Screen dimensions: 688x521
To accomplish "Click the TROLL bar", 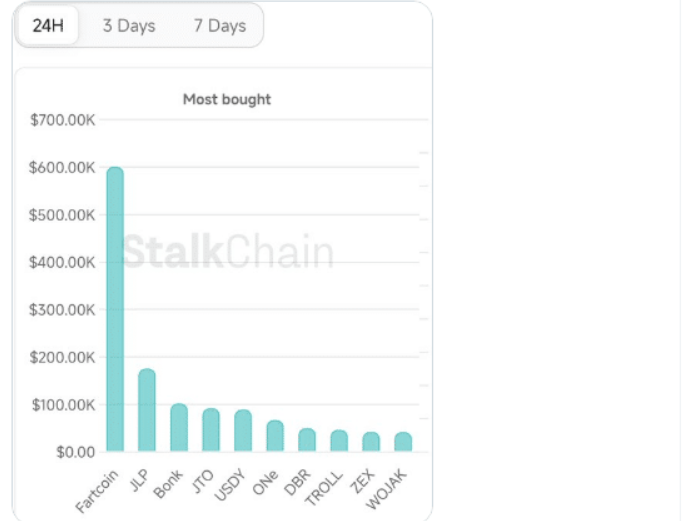I will coord(339,441).
